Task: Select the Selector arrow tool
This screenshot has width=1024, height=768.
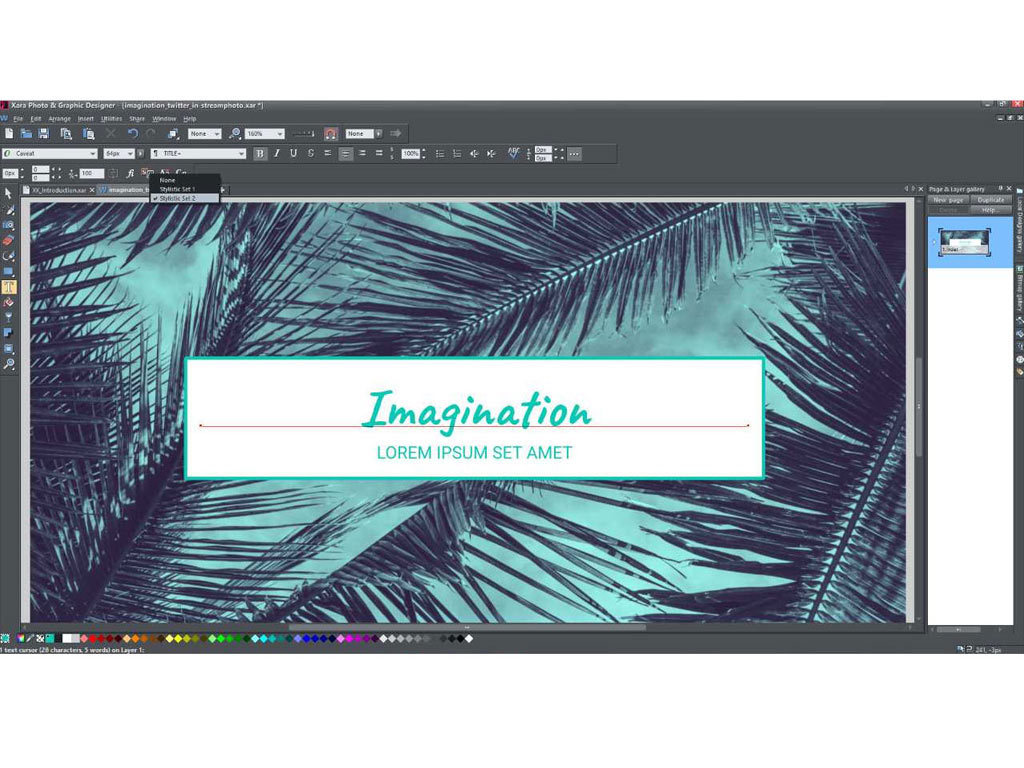Action: tap(8, 194)
